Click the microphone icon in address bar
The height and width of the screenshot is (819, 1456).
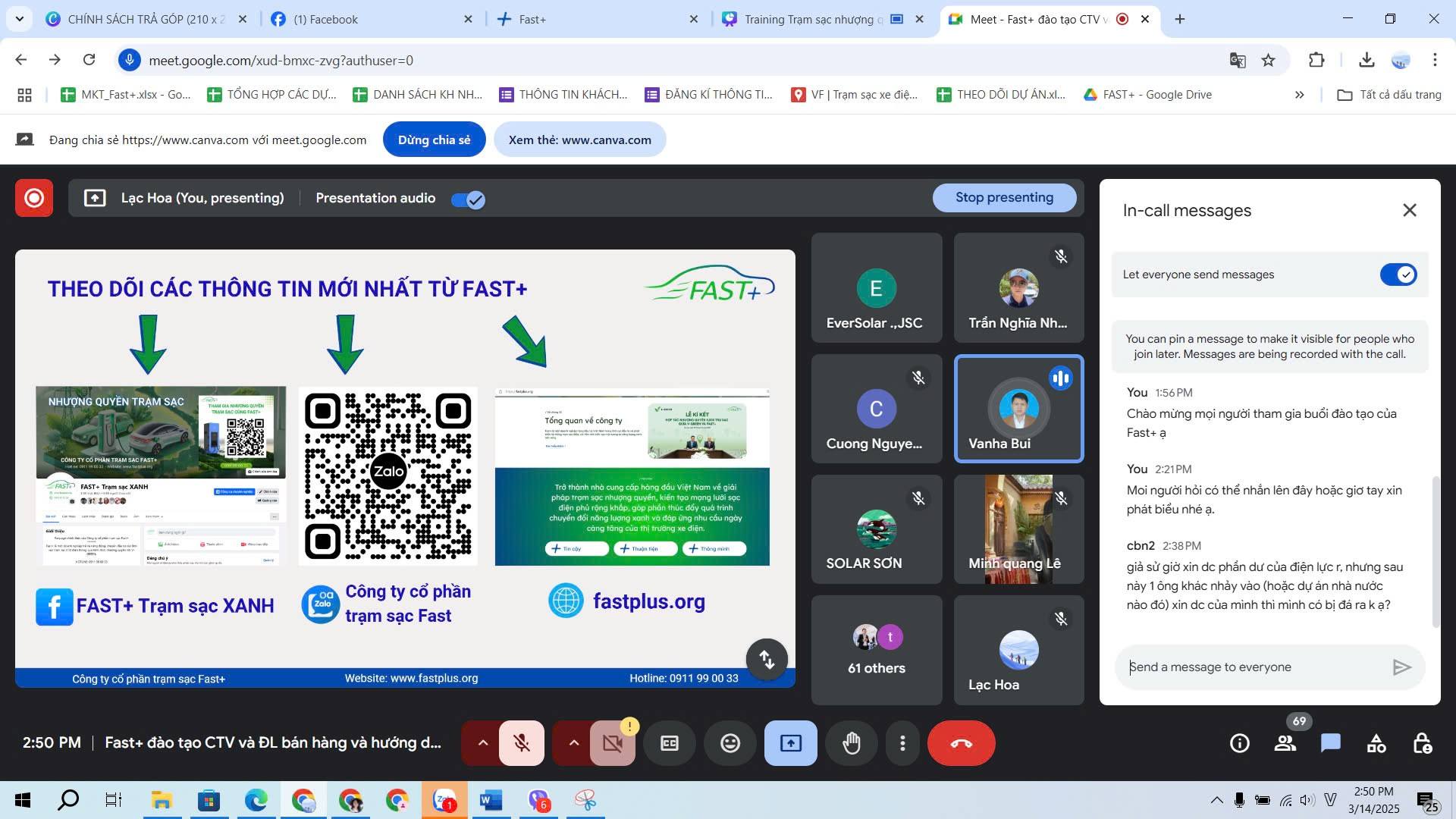130,60
